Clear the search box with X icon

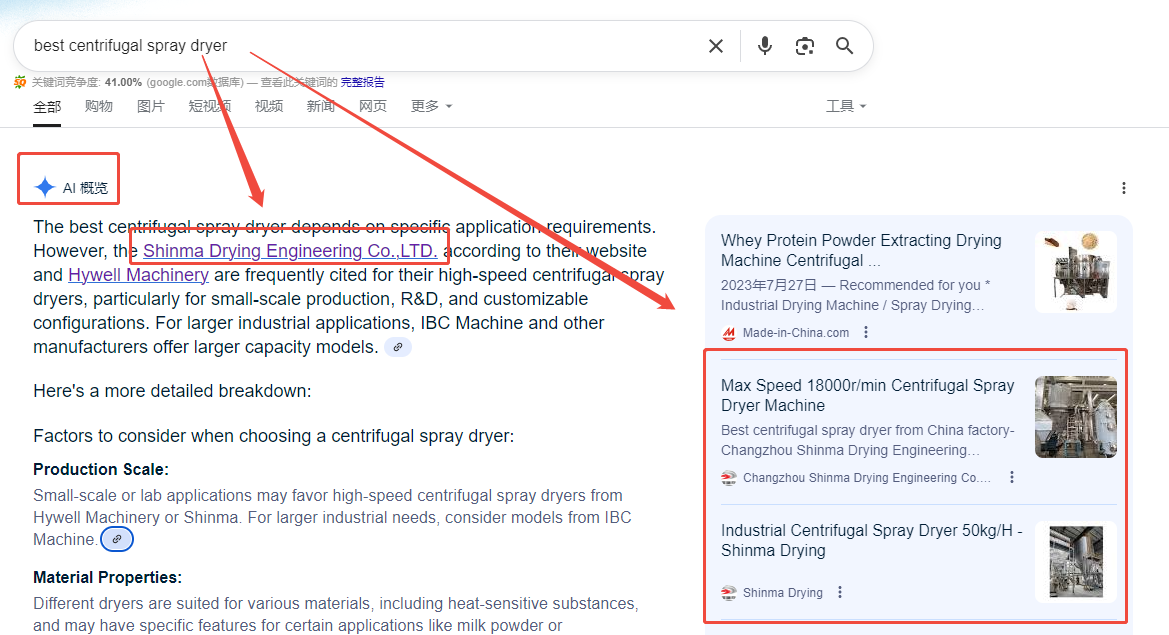[716, 46]
